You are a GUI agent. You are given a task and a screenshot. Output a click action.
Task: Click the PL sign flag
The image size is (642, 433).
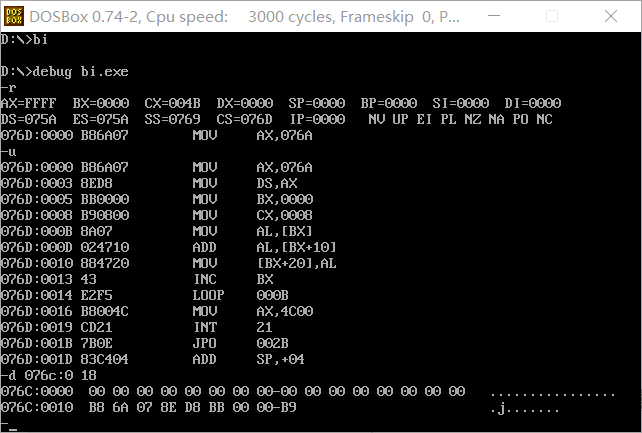448,119
